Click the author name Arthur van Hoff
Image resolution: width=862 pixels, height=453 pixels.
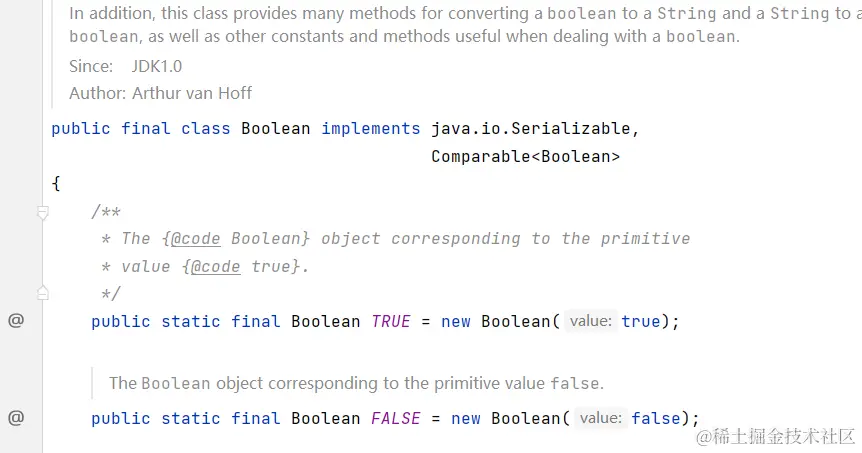192,93
